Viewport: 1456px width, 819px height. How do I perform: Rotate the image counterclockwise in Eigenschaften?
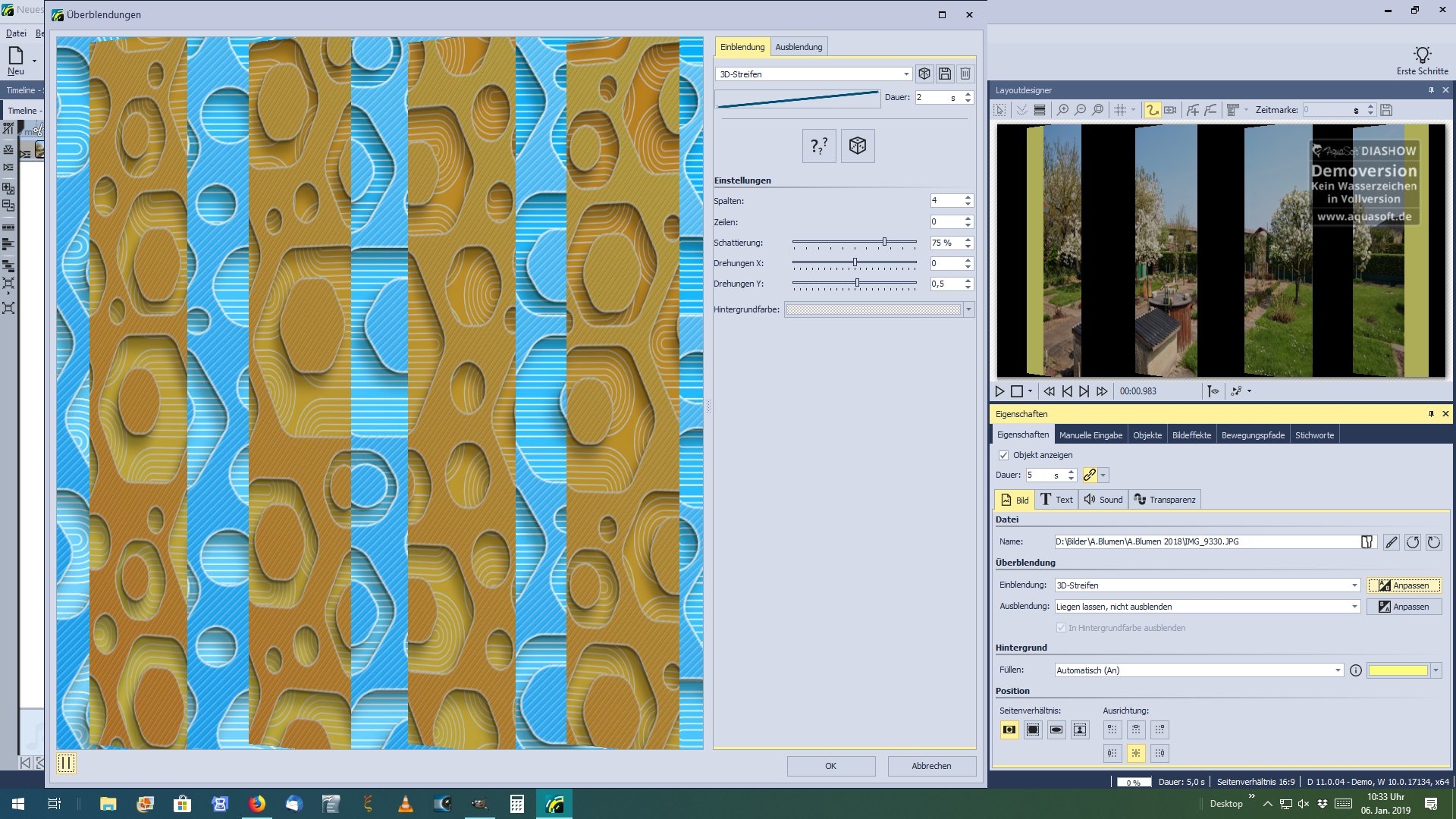tap(1412, 542)
